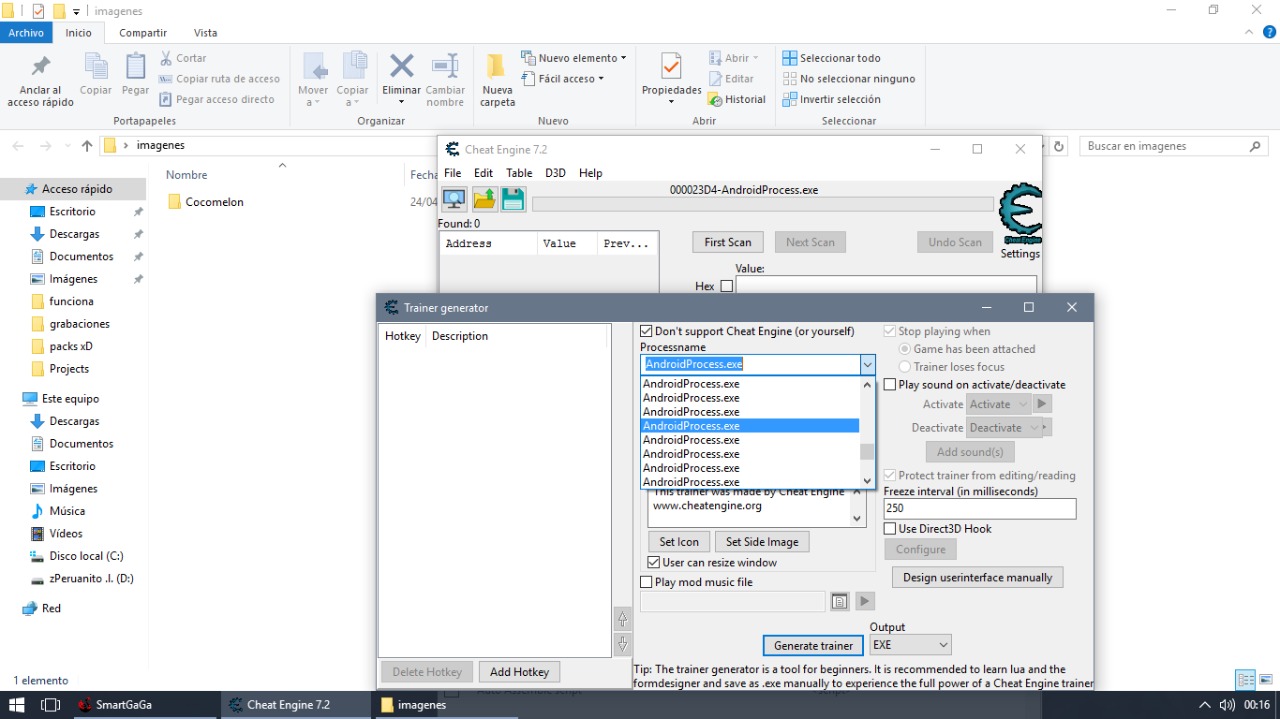
Task: Click the Add Hotkey button
Action: [519, 672]
